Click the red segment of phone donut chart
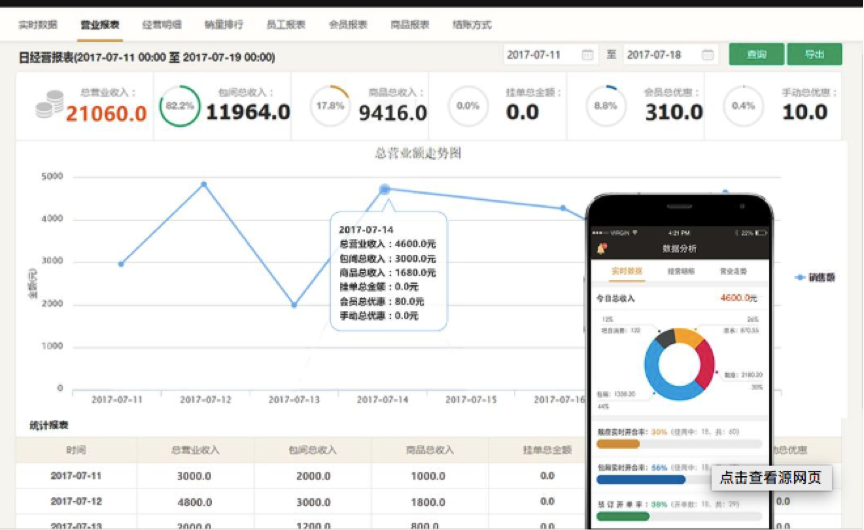 pos(706,364)
